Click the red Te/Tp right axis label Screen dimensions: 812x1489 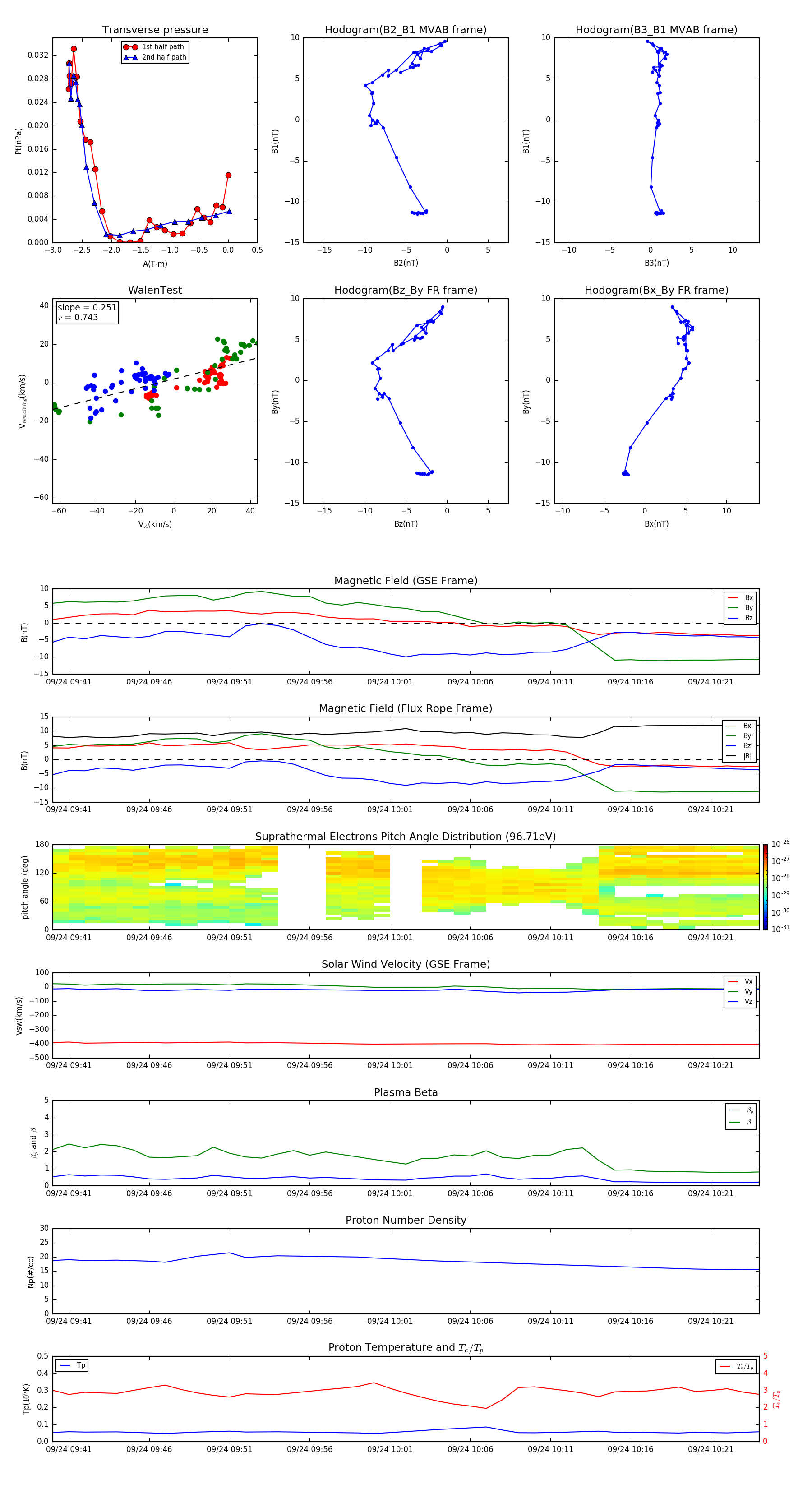tap(776, 1399)
